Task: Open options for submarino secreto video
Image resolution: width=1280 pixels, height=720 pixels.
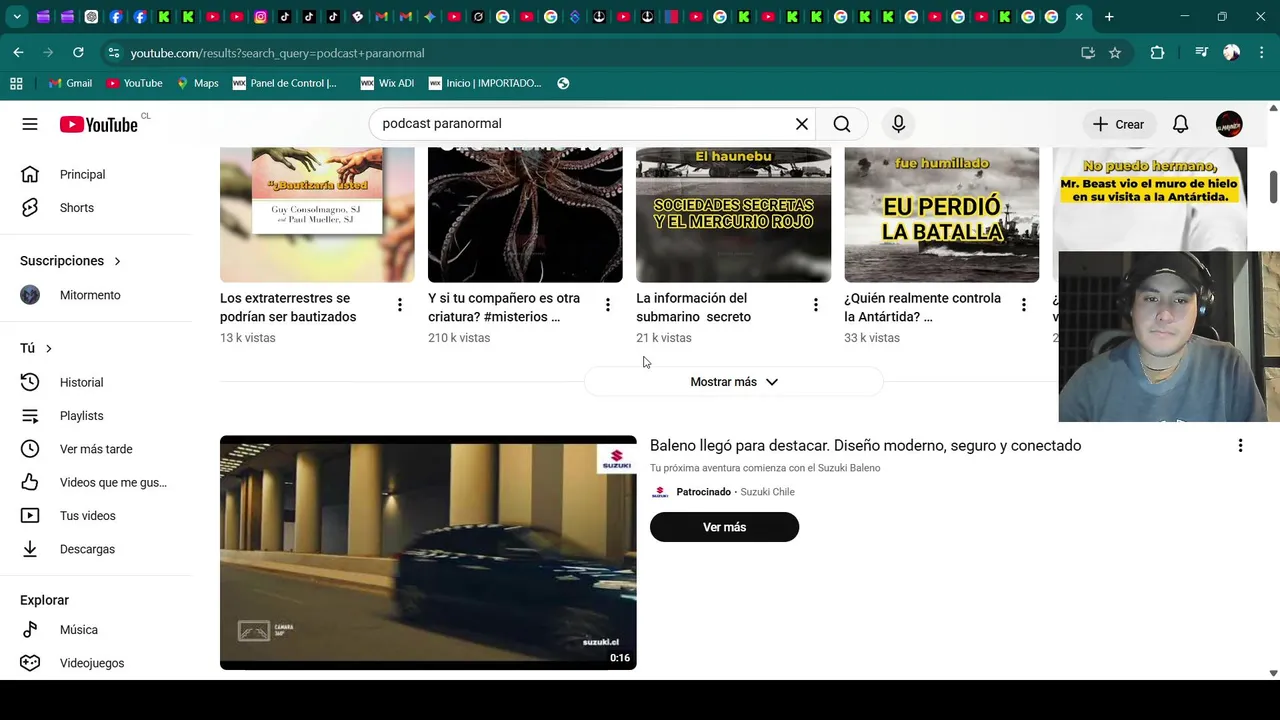Action: (816, 305)
